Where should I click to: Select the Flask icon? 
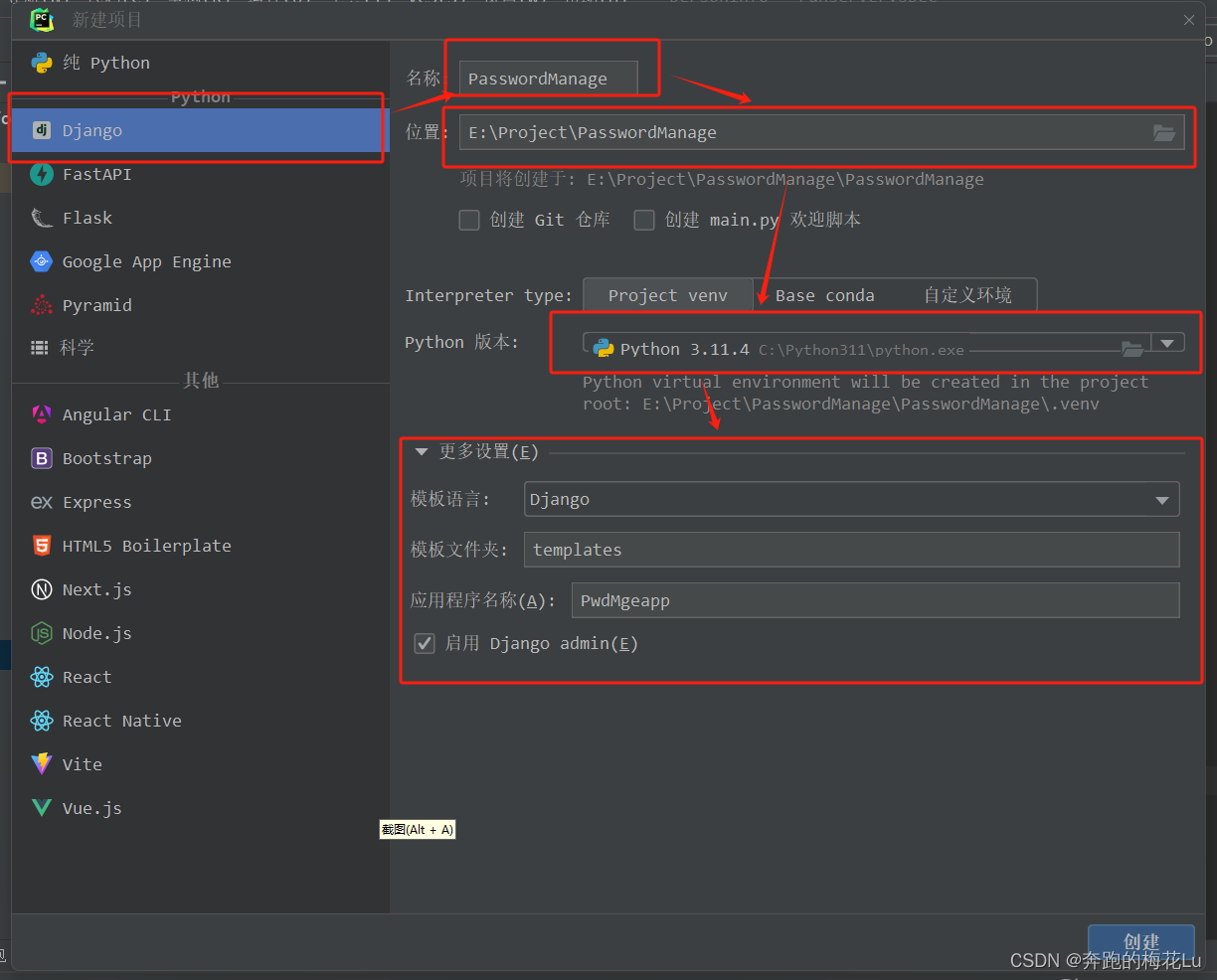pyautogui.click(x=42, y=218)
